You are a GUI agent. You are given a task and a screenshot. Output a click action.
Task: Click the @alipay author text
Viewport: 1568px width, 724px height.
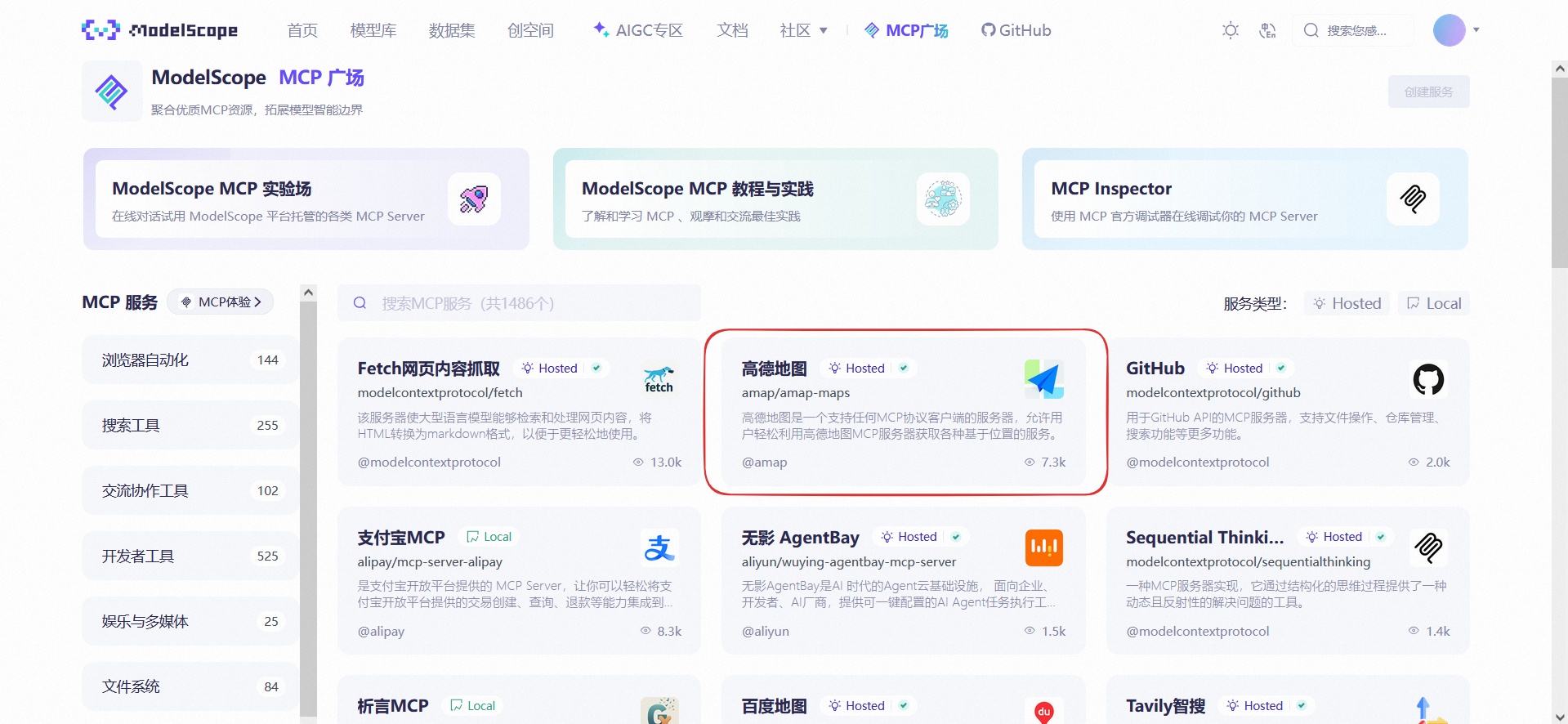tap(381, 632)
